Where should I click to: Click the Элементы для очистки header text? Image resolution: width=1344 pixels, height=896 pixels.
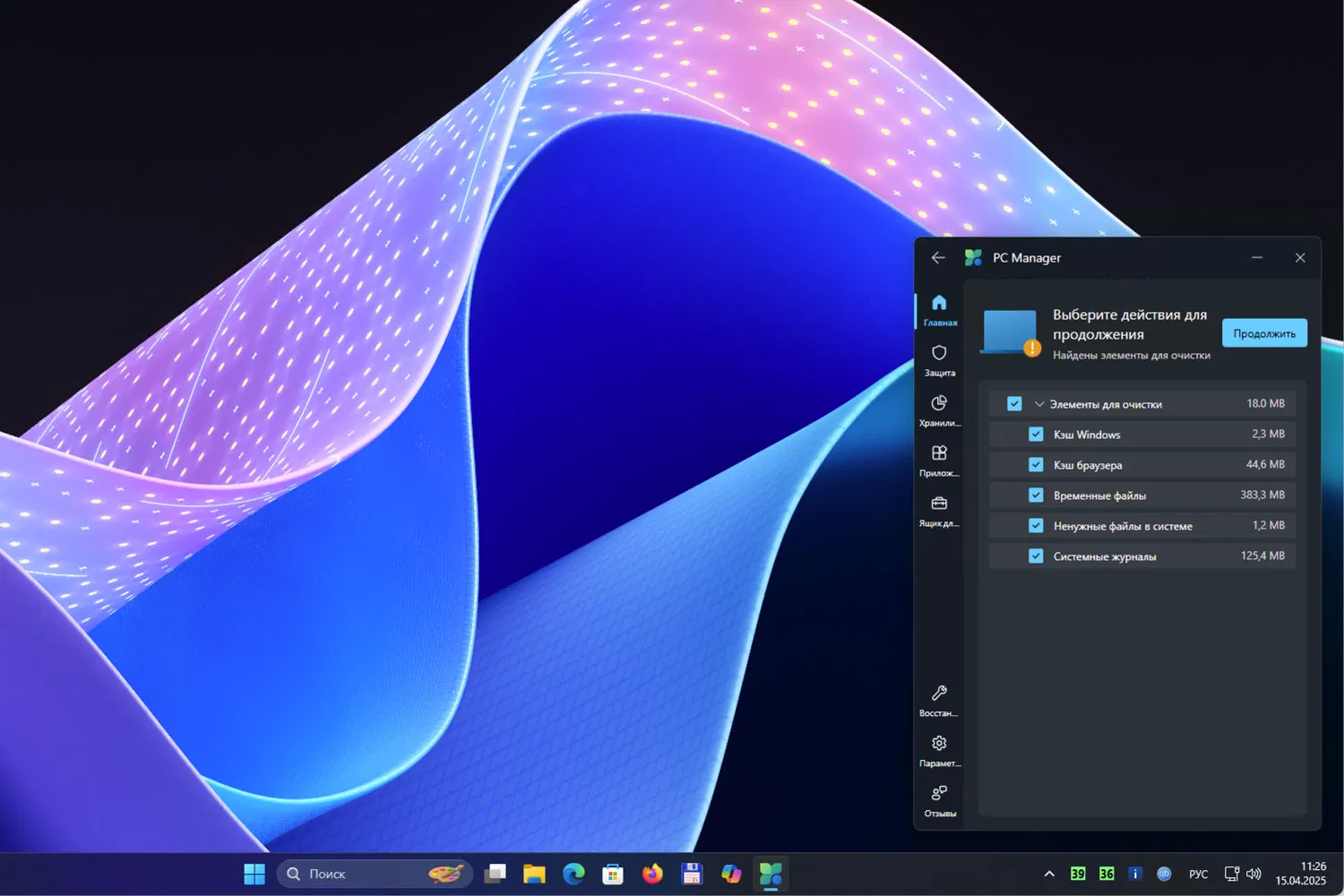pos(1106,404)
